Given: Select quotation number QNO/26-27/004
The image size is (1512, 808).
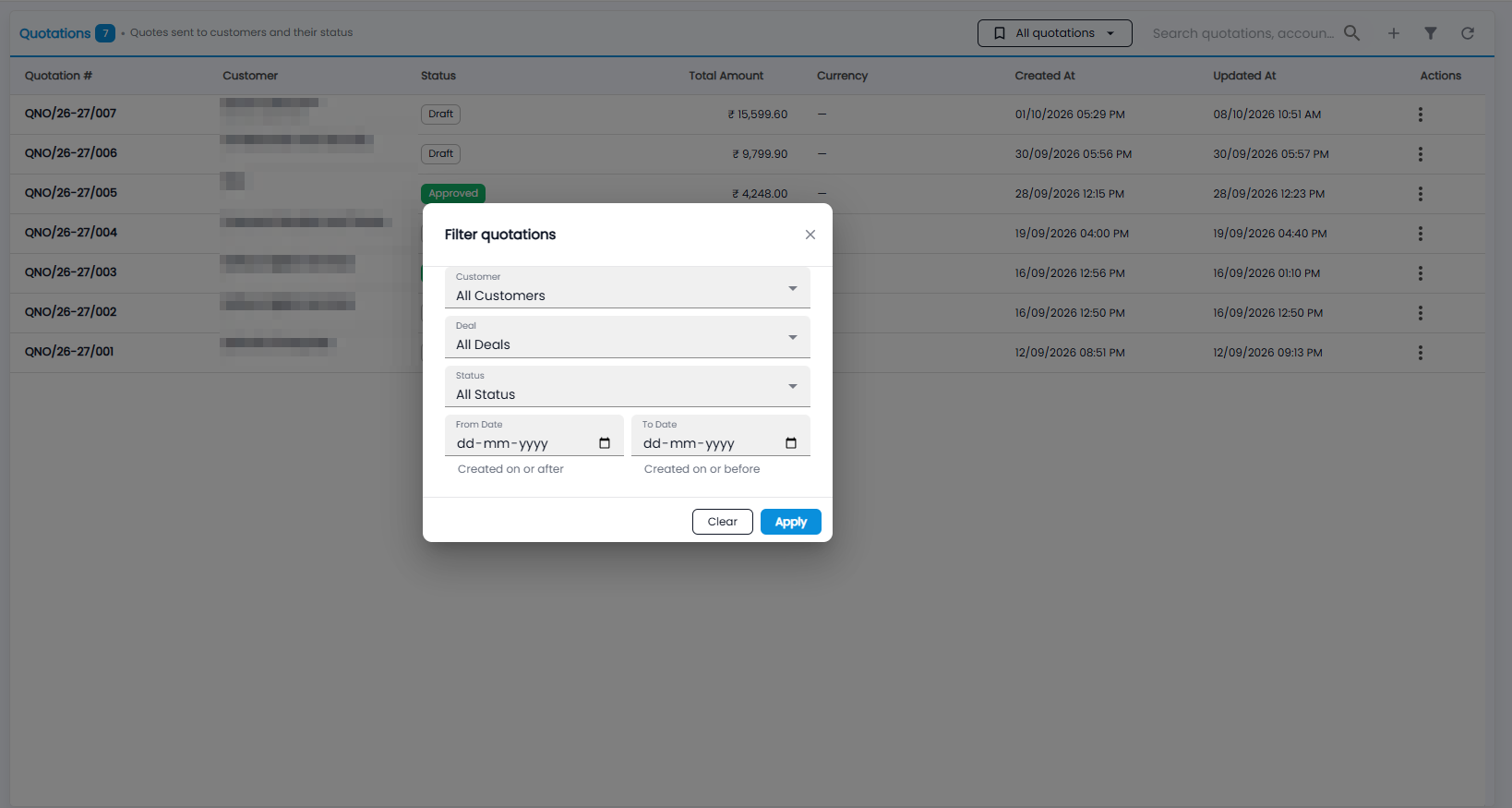Looking at the screenshot, I should pos(71,233).
